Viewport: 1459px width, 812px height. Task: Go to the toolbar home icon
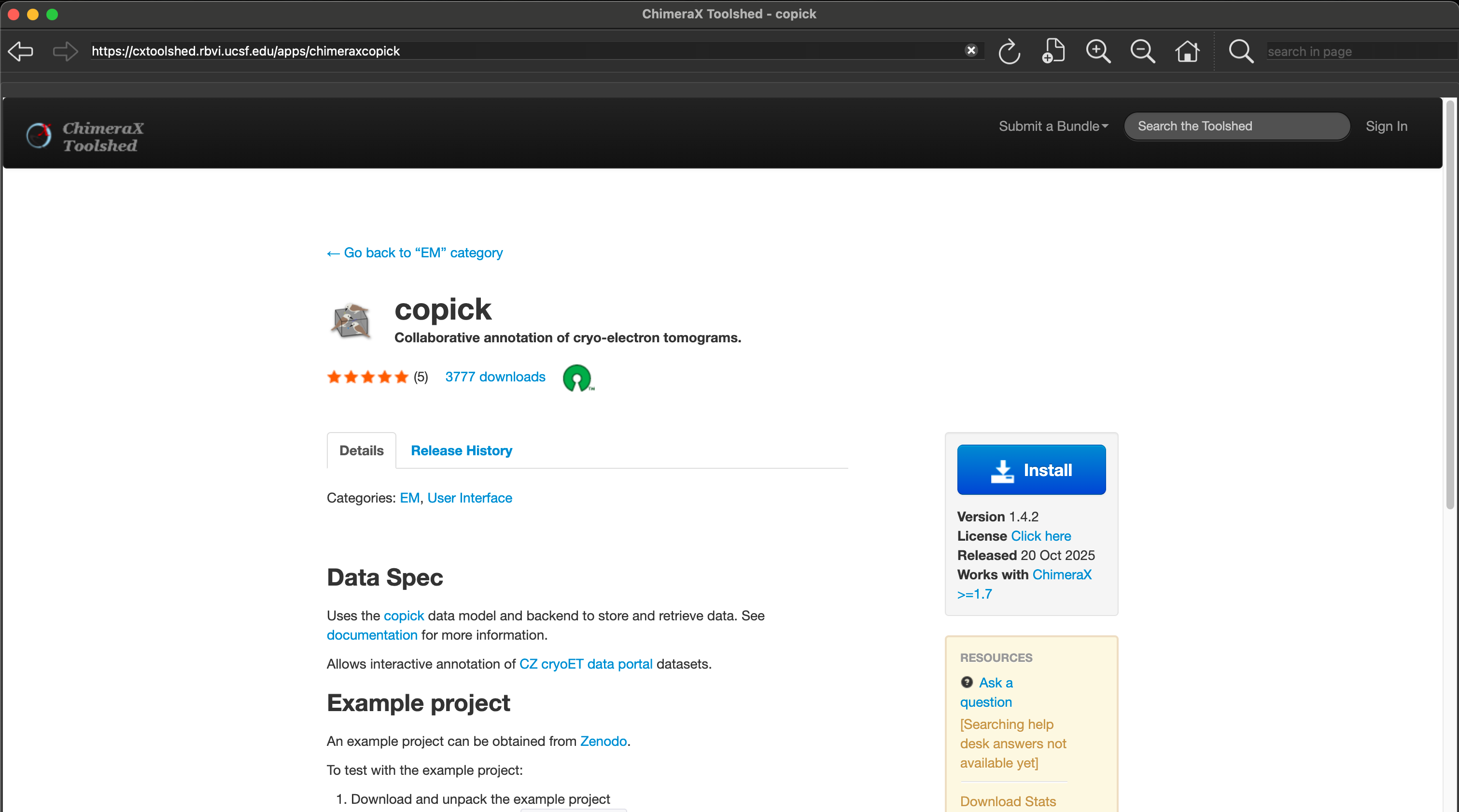1187,52
